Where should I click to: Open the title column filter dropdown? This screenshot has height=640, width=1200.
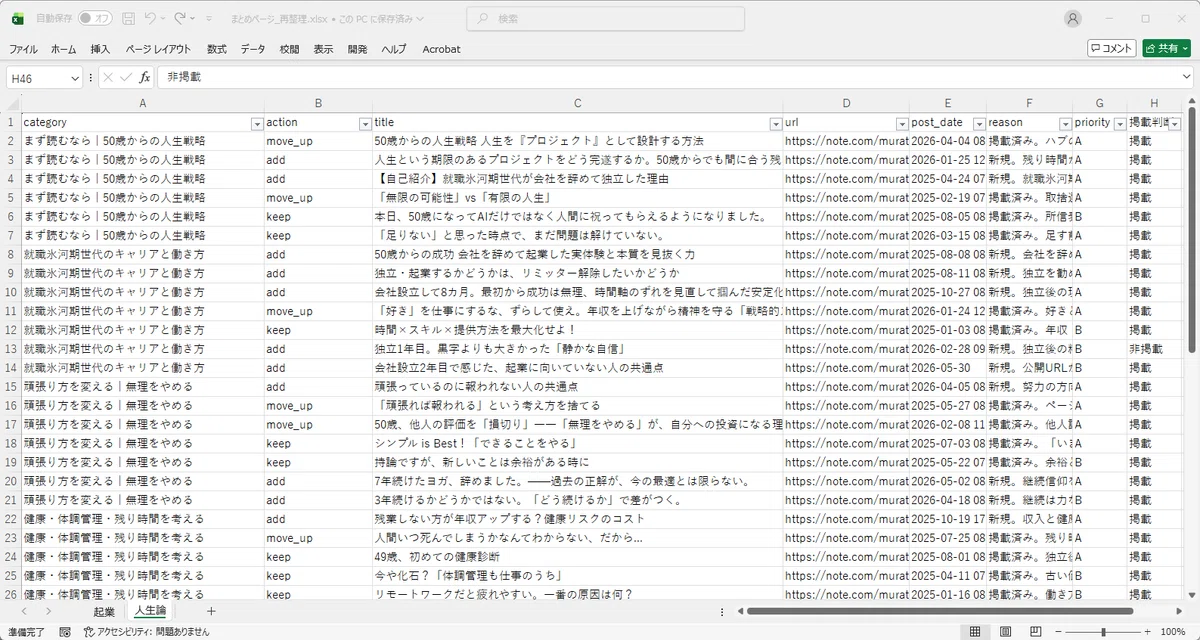775,123
